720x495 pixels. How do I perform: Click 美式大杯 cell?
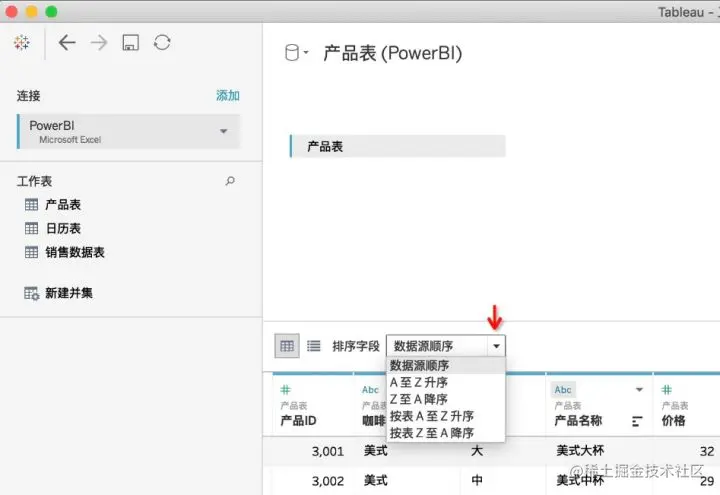[580, 450]
